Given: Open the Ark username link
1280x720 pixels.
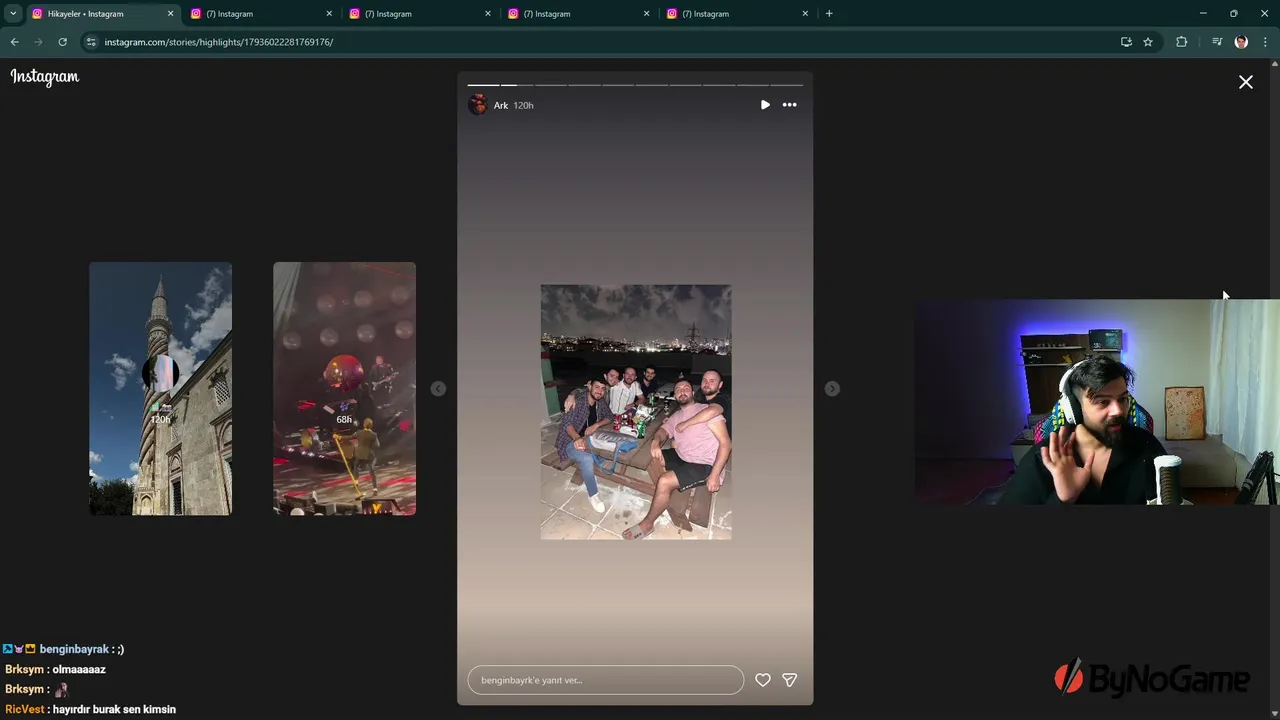Looking at the screenshot, I should (501, 105).
